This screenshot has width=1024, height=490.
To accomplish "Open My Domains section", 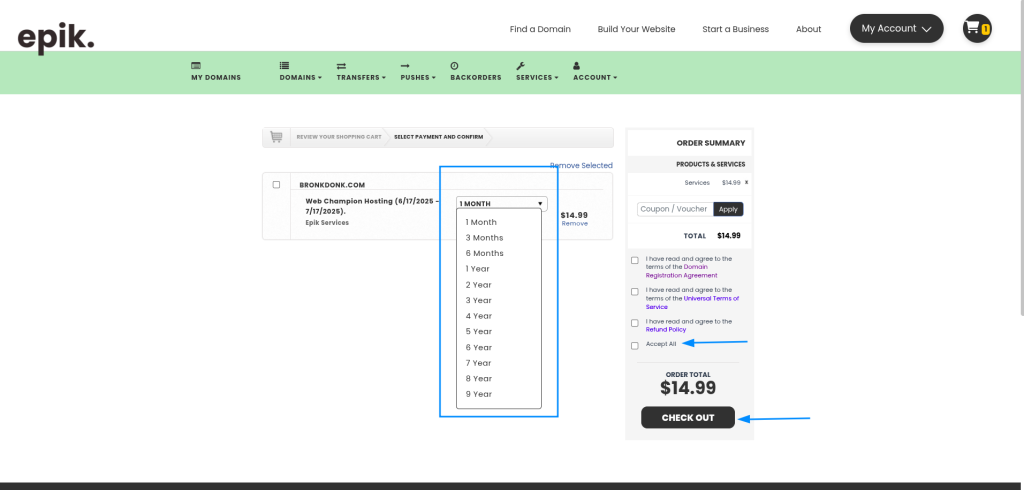I will 216,72.
